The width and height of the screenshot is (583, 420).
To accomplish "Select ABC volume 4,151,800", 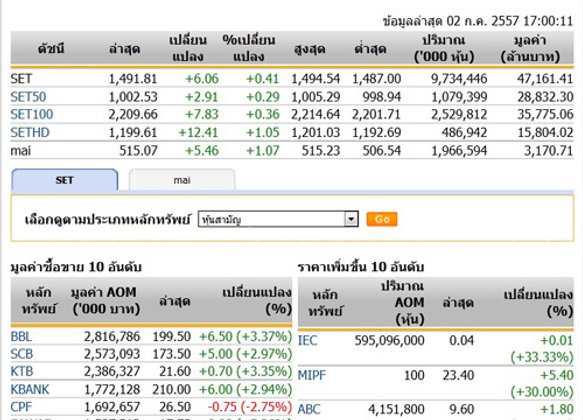I will pos(396,410).
